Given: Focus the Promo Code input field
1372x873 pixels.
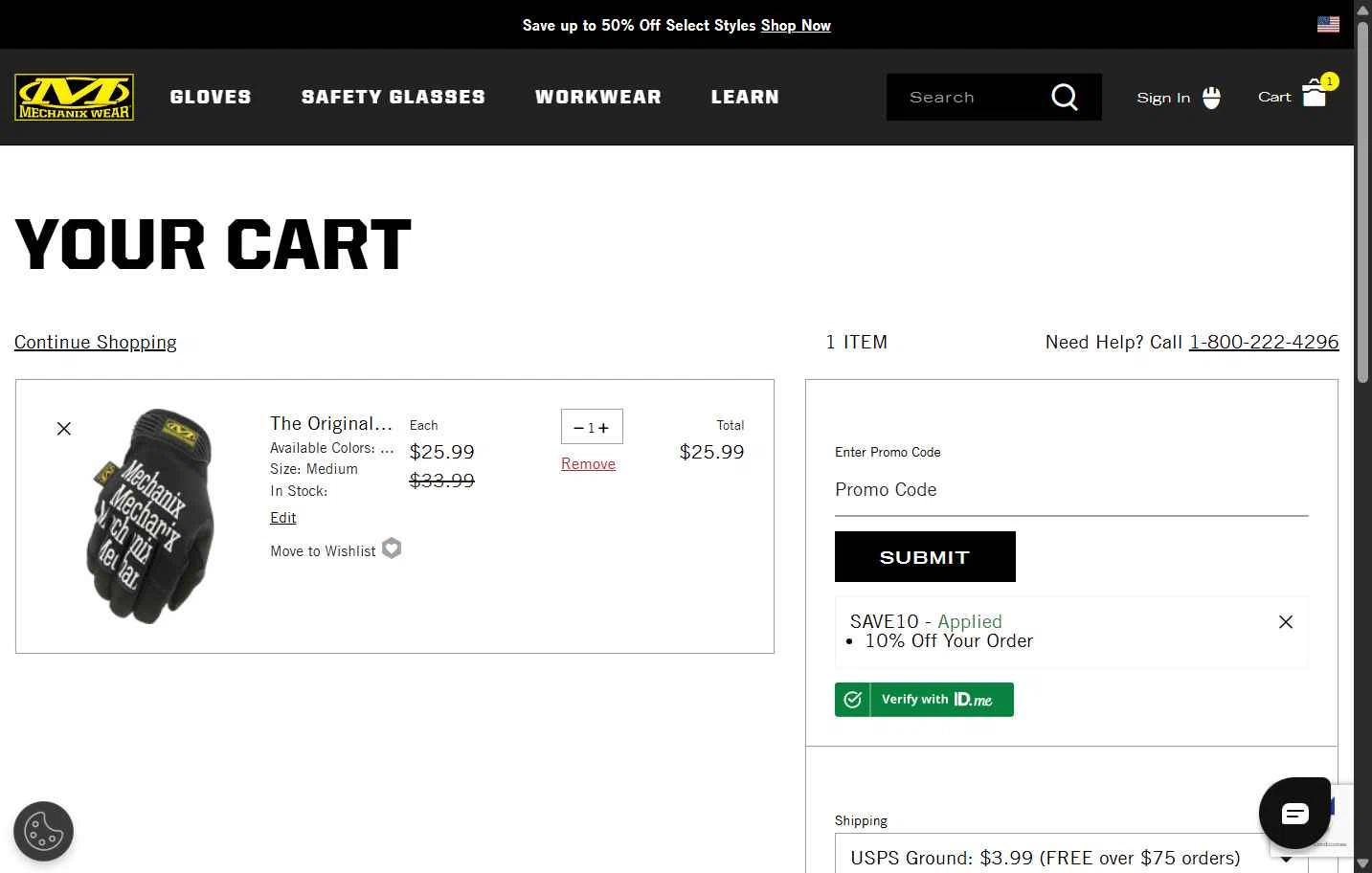Looking at the screenshot, I should click(x=1071, y=490).
